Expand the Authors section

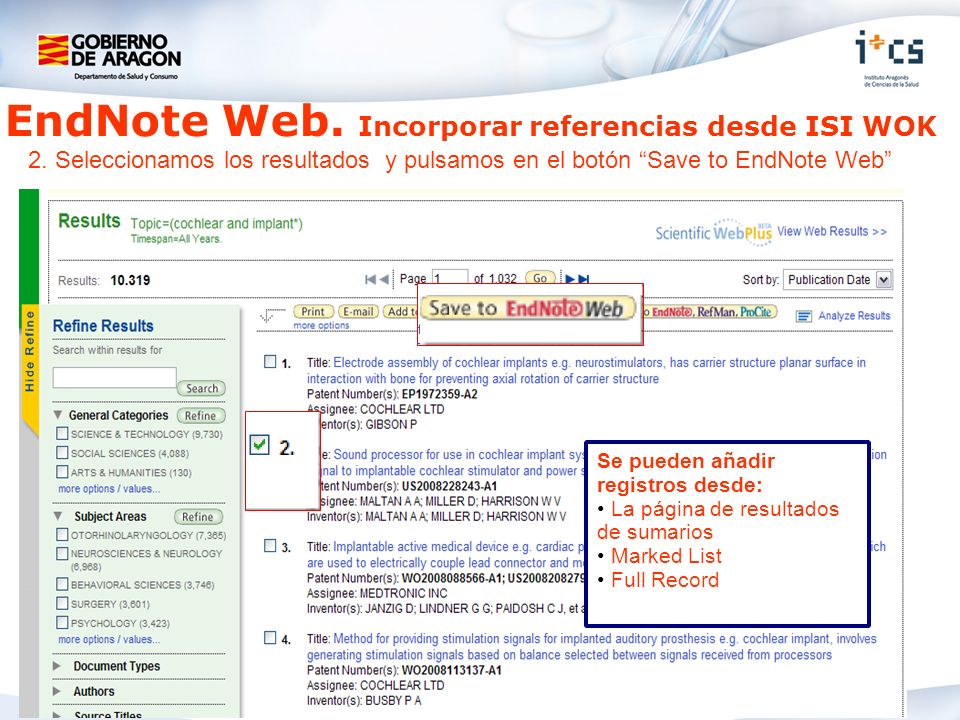pos(57,691)
